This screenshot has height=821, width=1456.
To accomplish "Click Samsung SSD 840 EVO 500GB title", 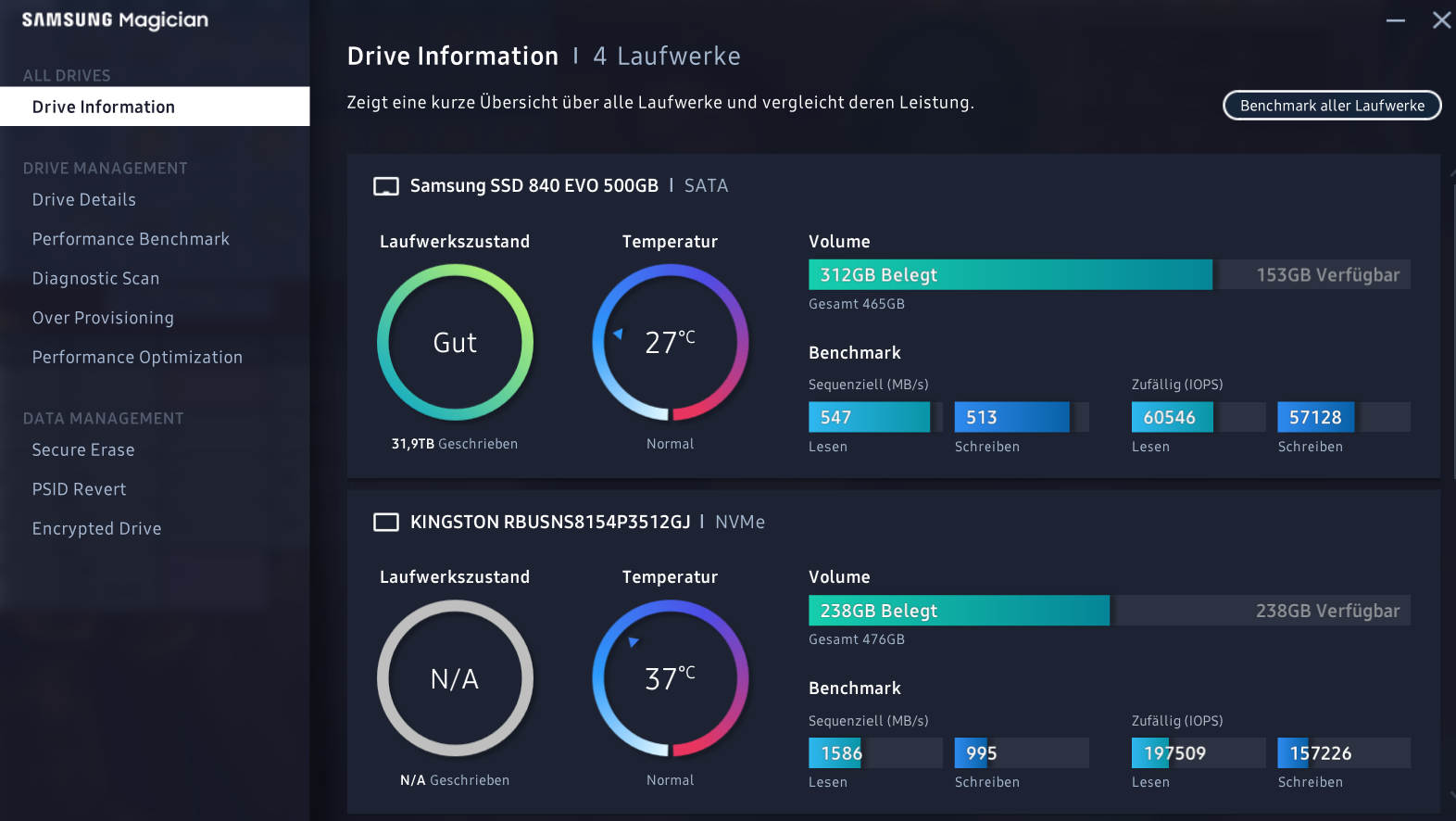I will point(534,186).
